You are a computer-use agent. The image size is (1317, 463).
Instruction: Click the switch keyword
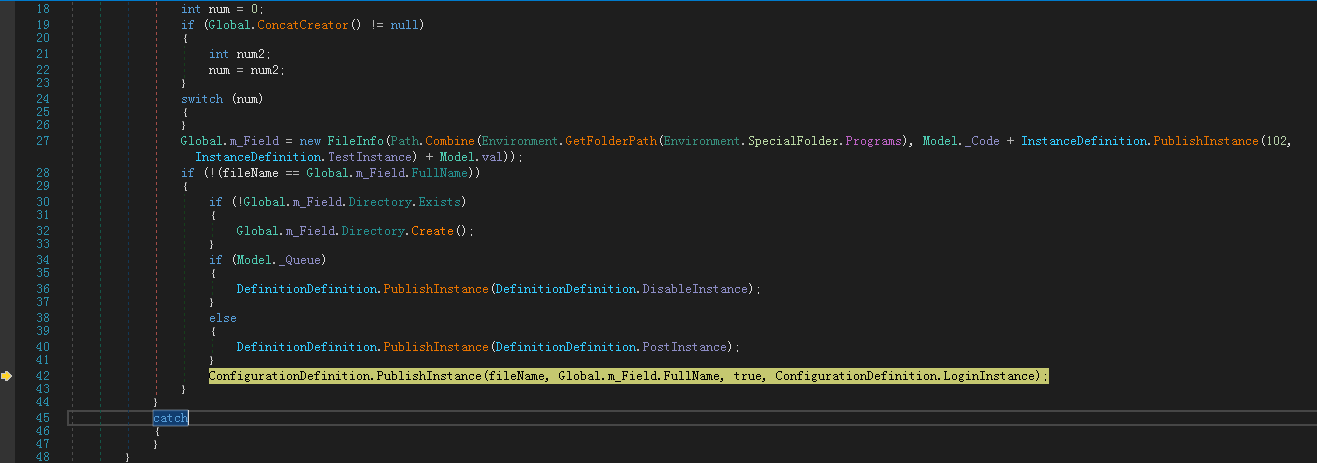pos(202,99)
